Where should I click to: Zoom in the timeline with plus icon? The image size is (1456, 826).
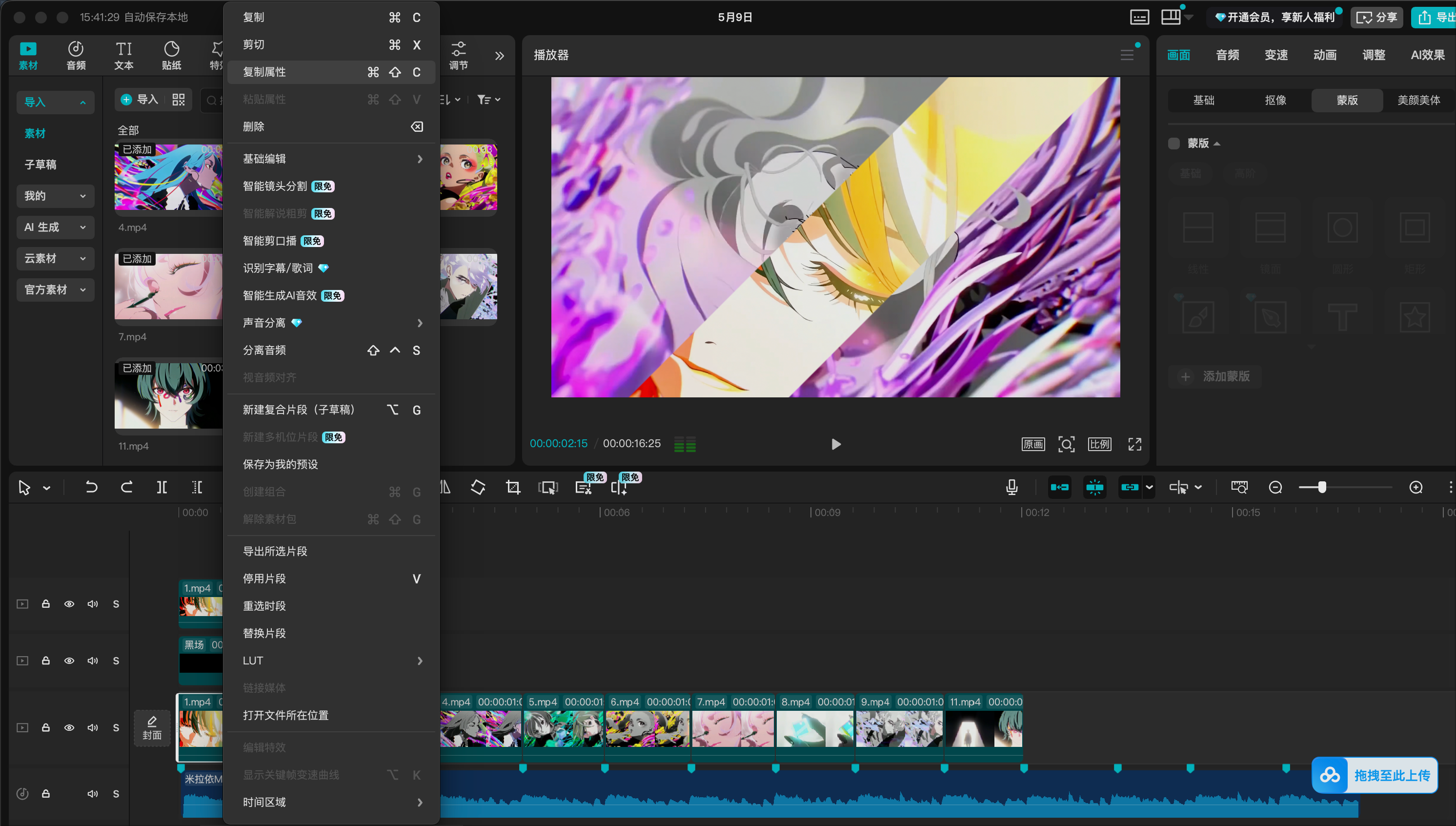tap(1416, 487)
